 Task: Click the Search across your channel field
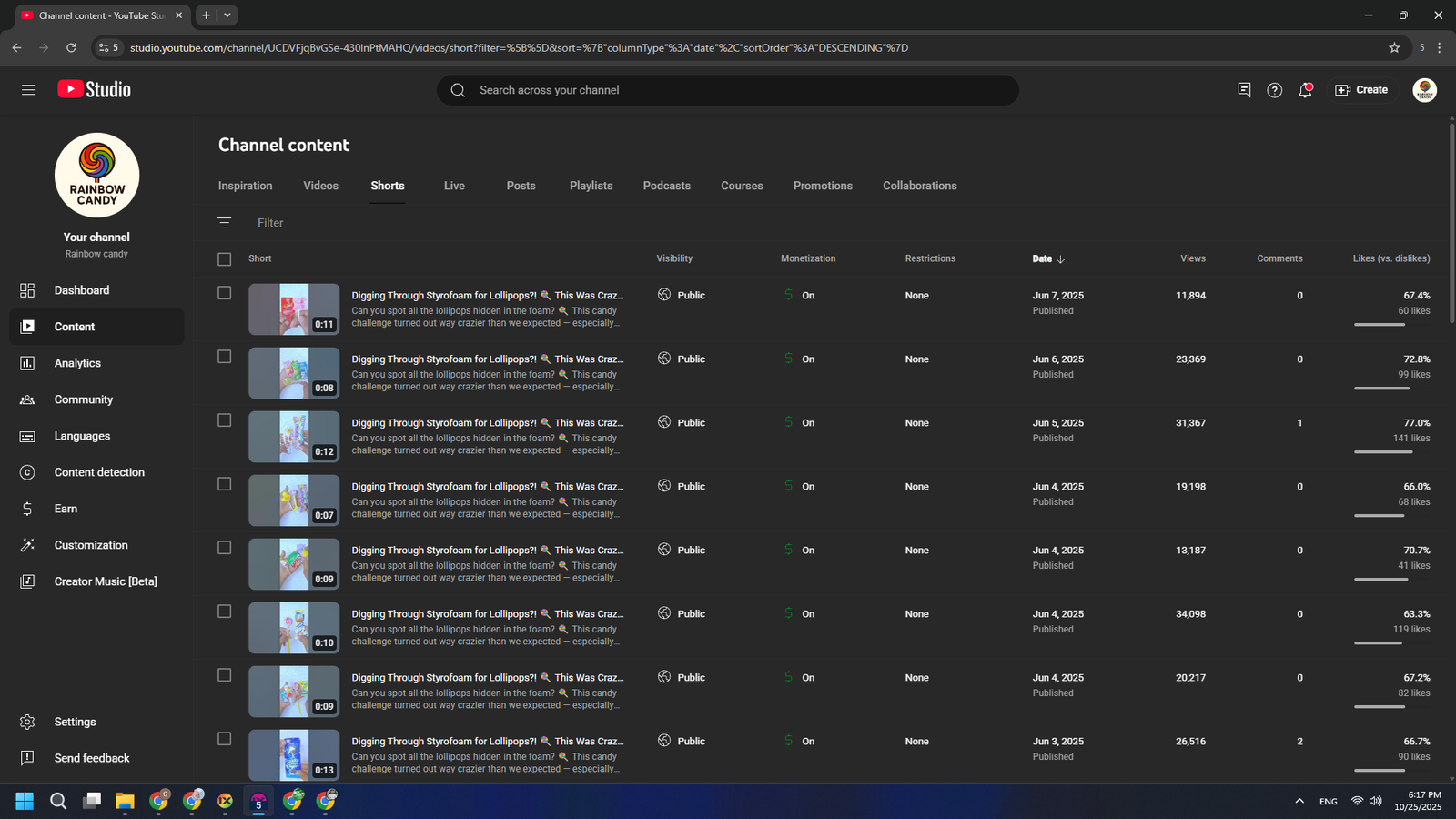(728, 90)
